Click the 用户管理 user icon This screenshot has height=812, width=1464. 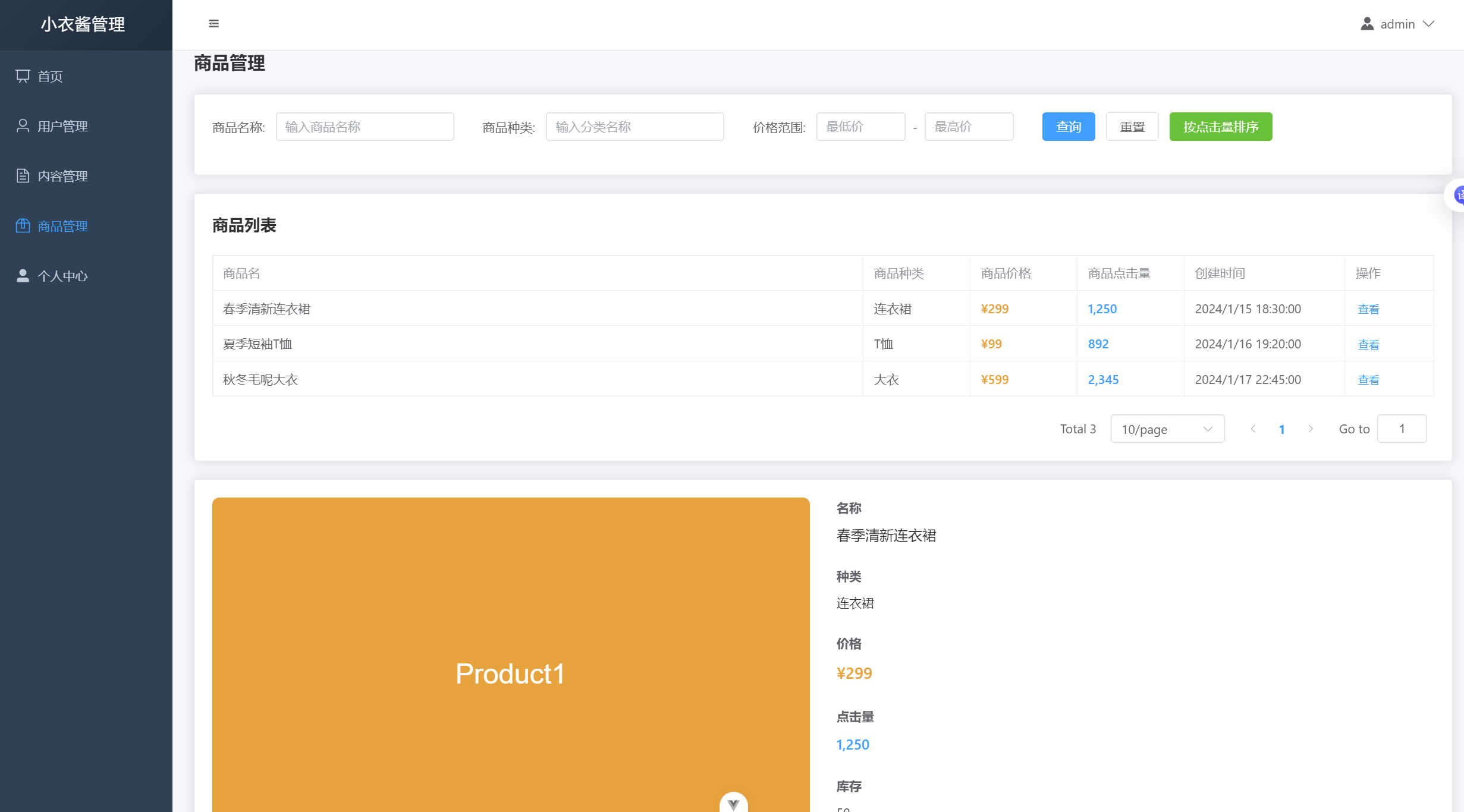(23, 126)
